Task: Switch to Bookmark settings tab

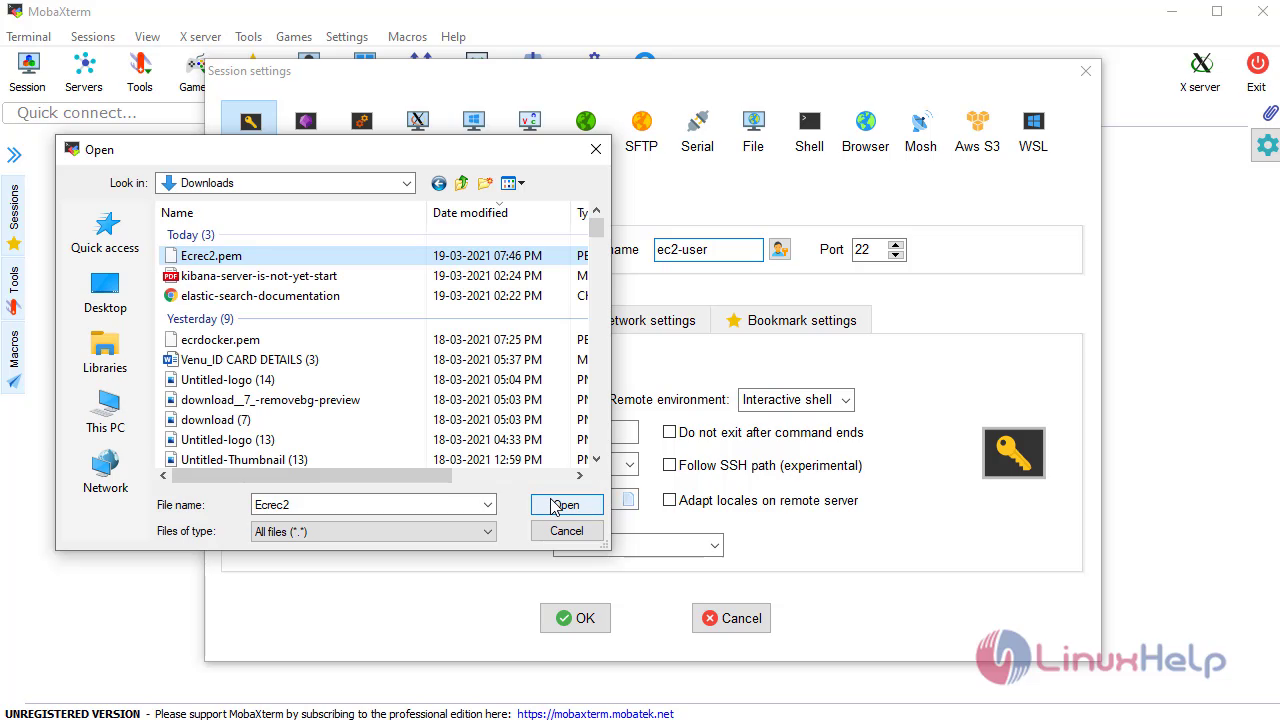Action: (x=791, y=320)
